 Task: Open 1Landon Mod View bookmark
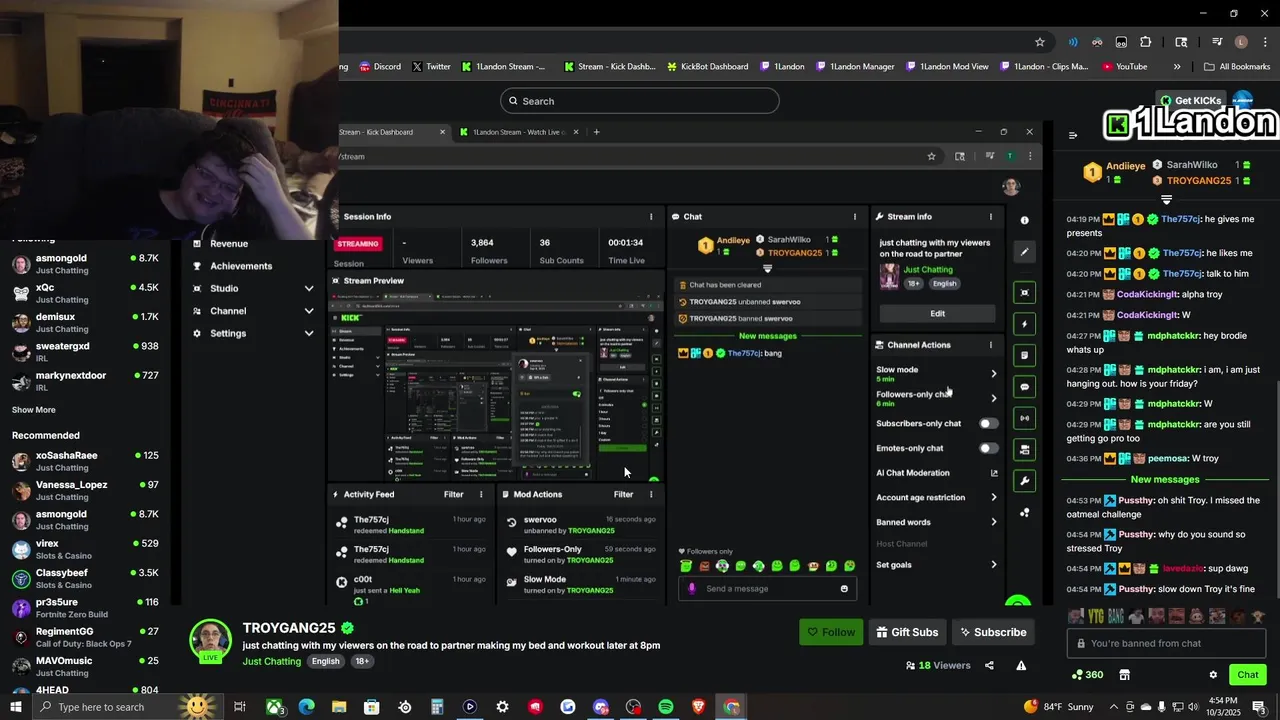click(947, 67)
